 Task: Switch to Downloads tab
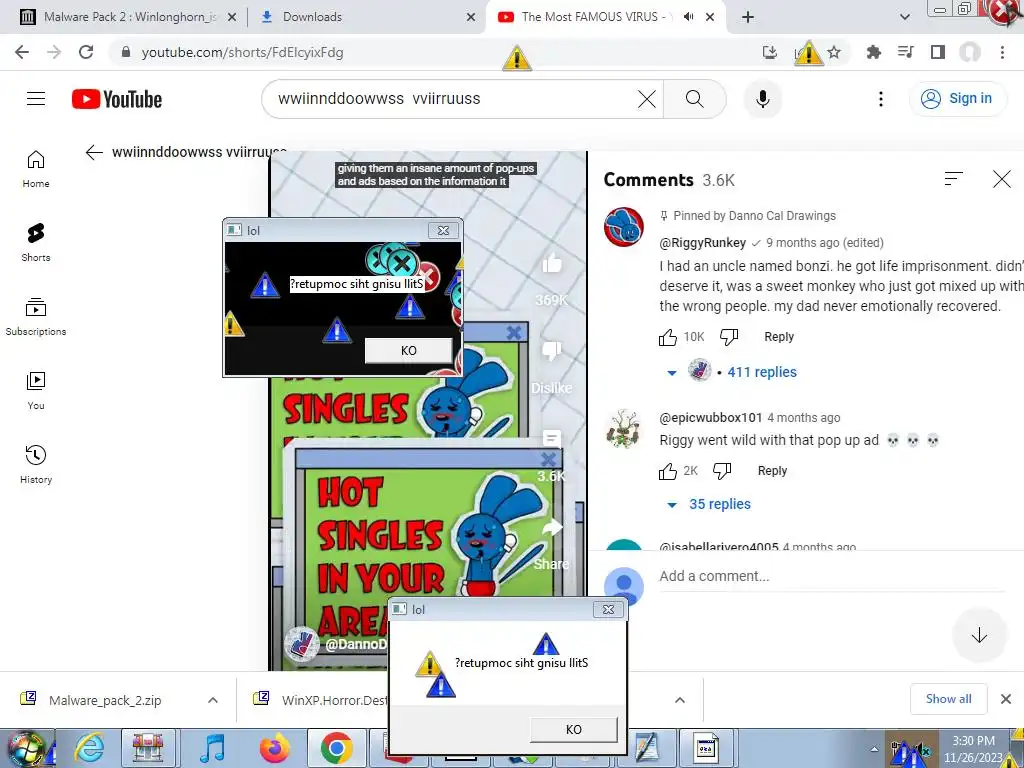[x=366, y=17]
